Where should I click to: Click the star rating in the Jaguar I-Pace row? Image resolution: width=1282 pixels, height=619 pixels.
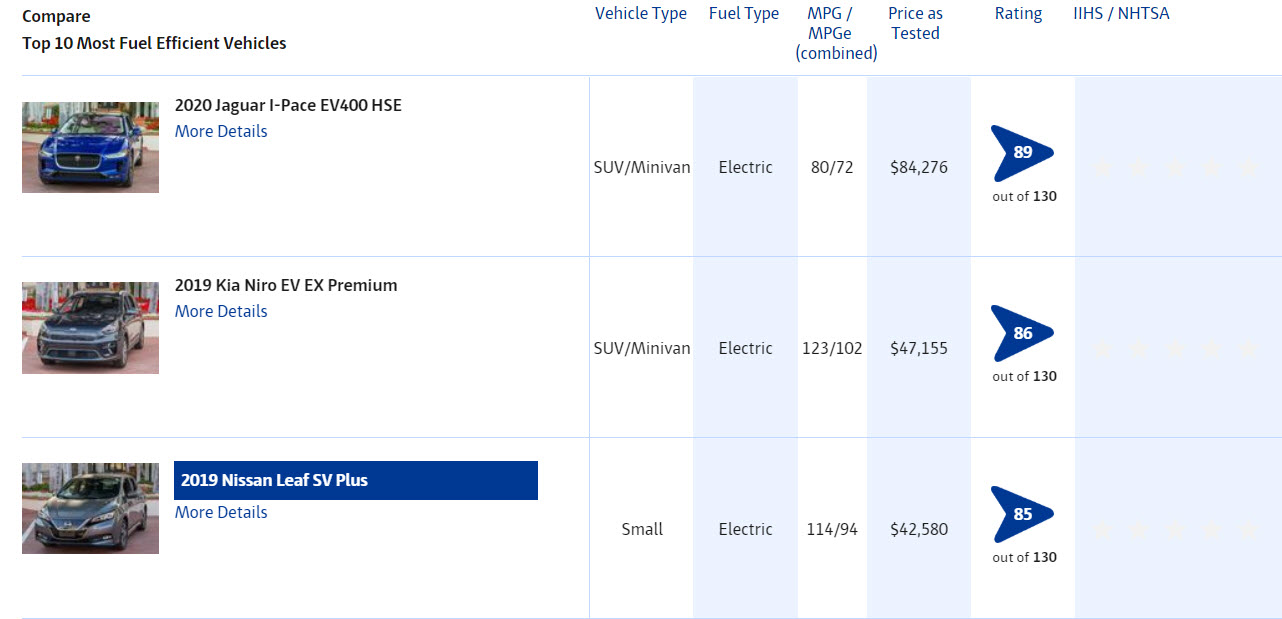click(1176, 168)
